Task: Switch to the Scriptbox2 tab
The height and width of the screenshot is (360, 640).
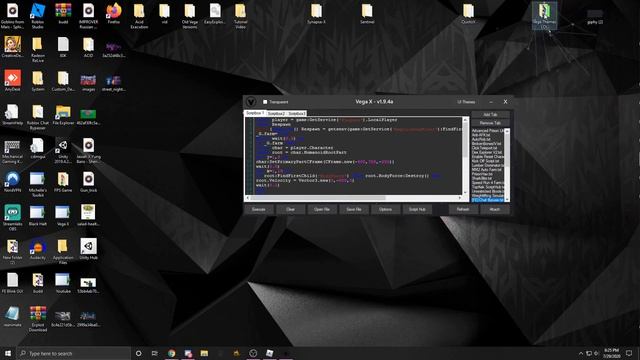Action: pos(276,113)
